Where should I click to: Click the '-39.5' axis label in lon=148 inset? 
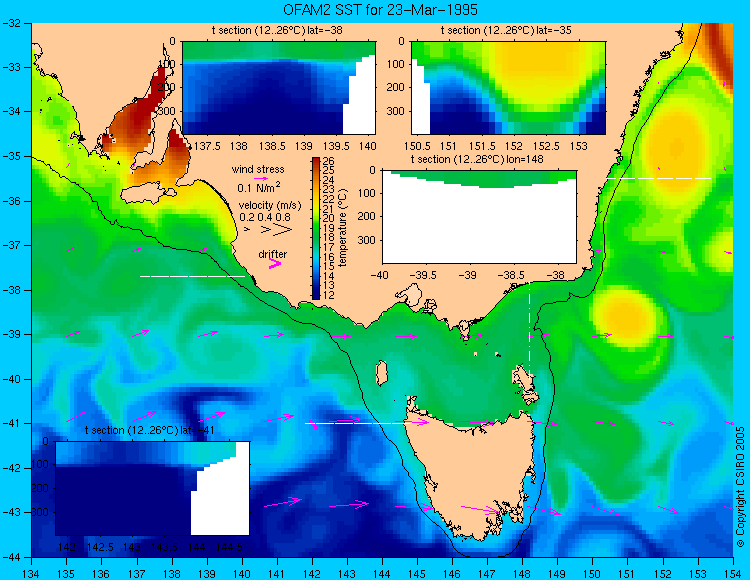tap(423, 275)
